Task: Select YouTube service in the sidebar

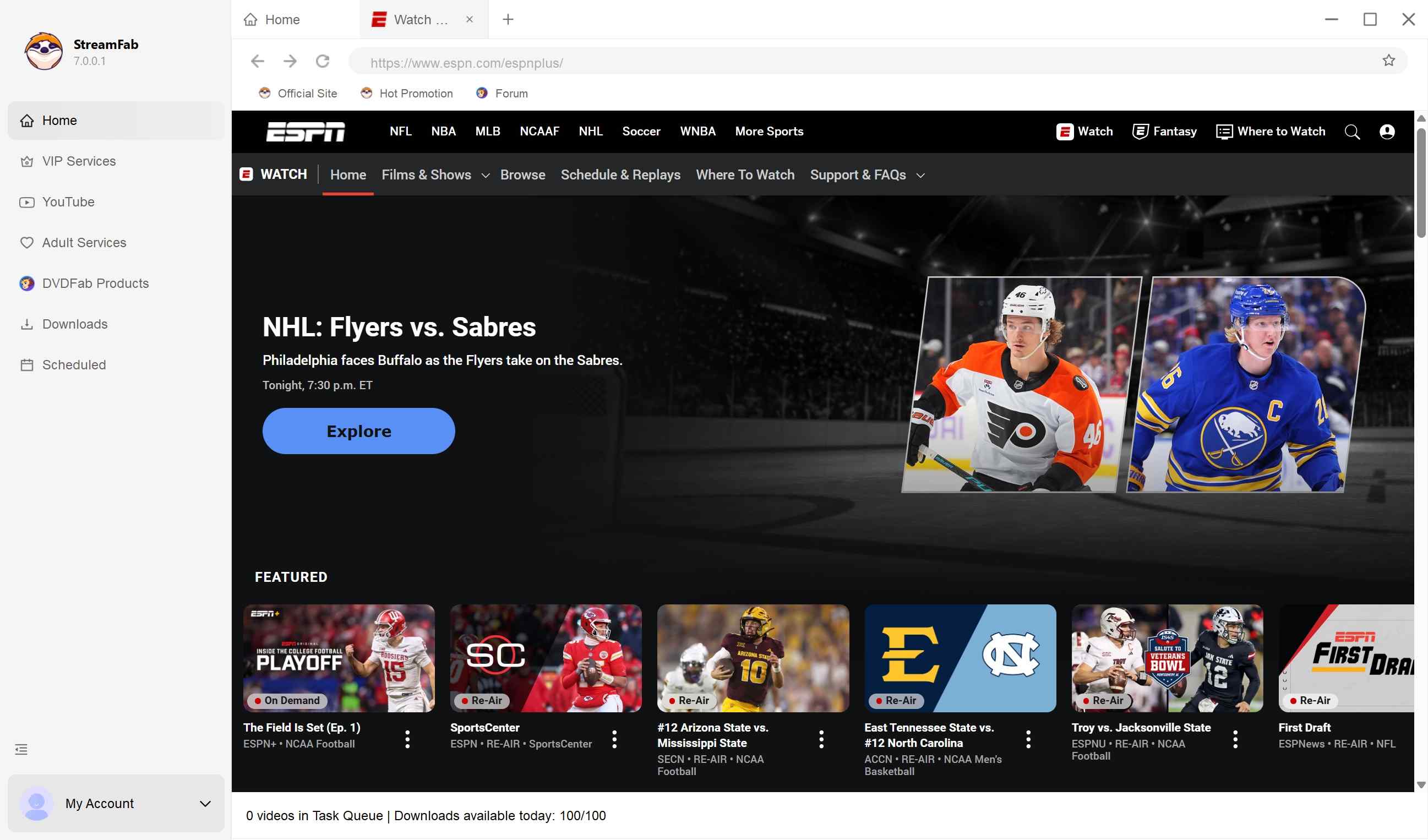Action: pos(68,202)
